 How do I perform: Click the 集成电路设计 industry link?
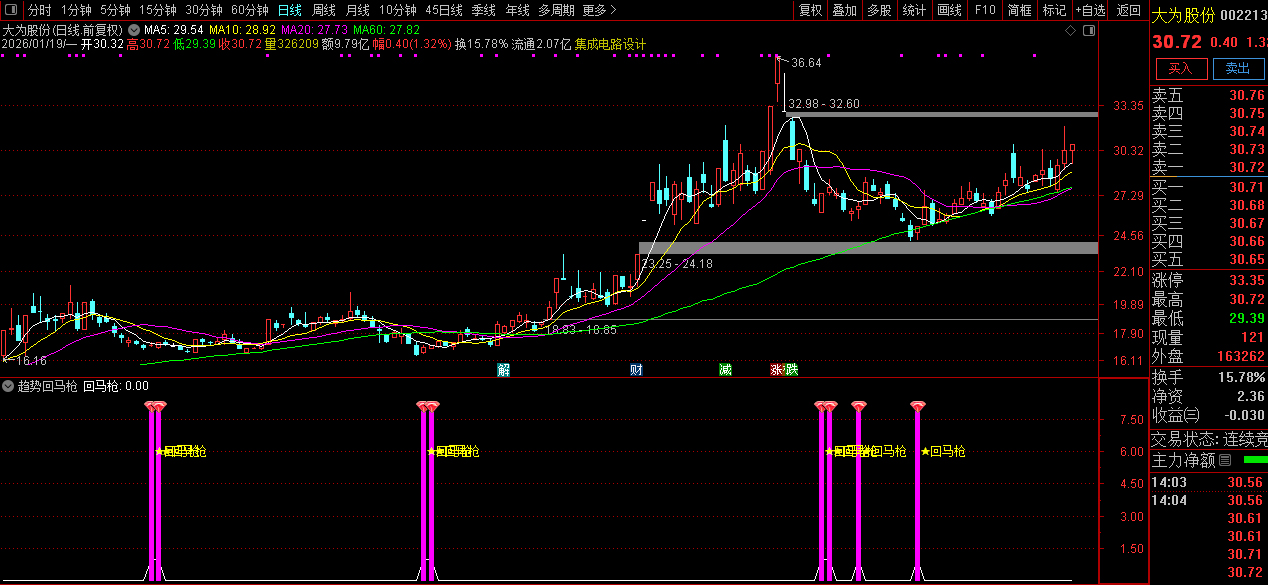pos(610,44)
